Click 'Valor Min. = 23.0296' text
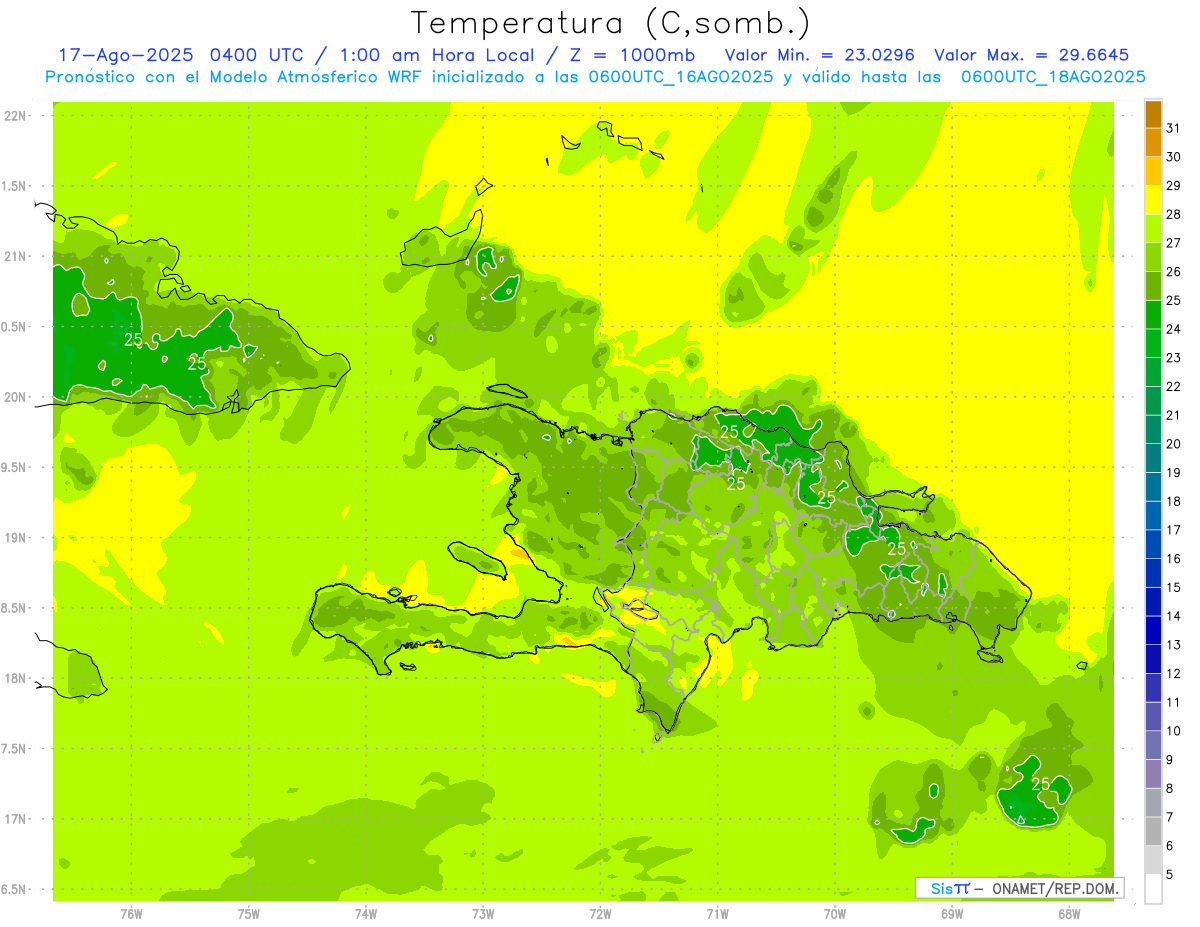1200x927 pixels. coord(820,55)
